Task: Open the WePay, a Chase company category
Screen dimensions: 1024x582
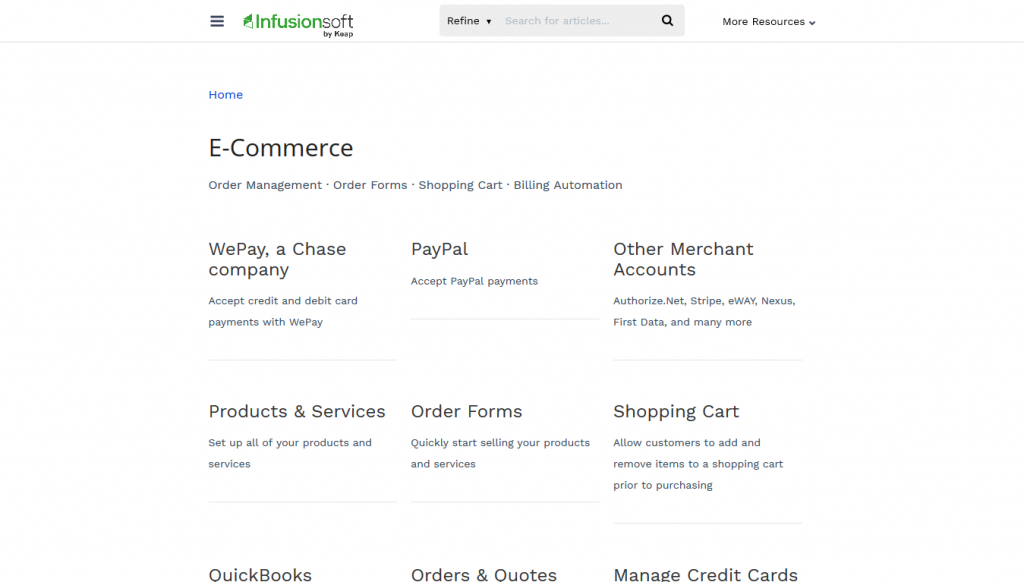Action: (277, 259)
